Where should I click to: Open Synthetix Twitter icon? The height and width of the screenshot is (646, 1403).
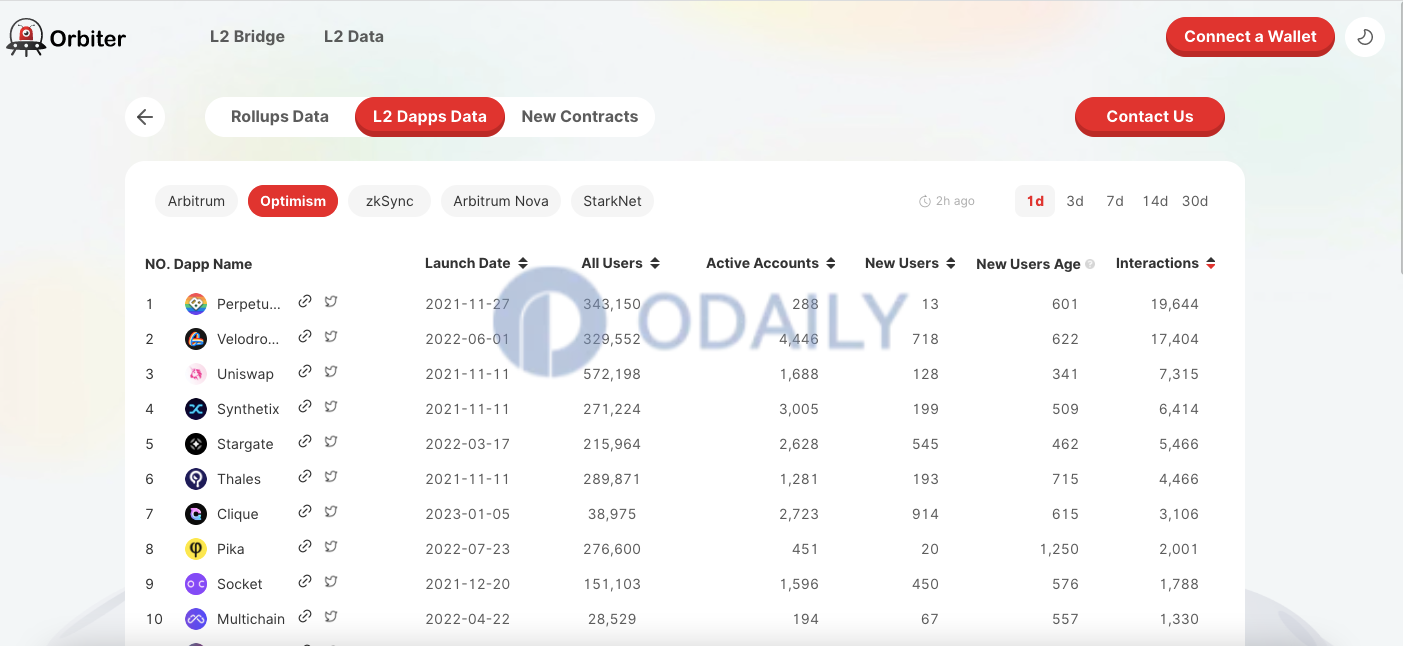[331, 406]
